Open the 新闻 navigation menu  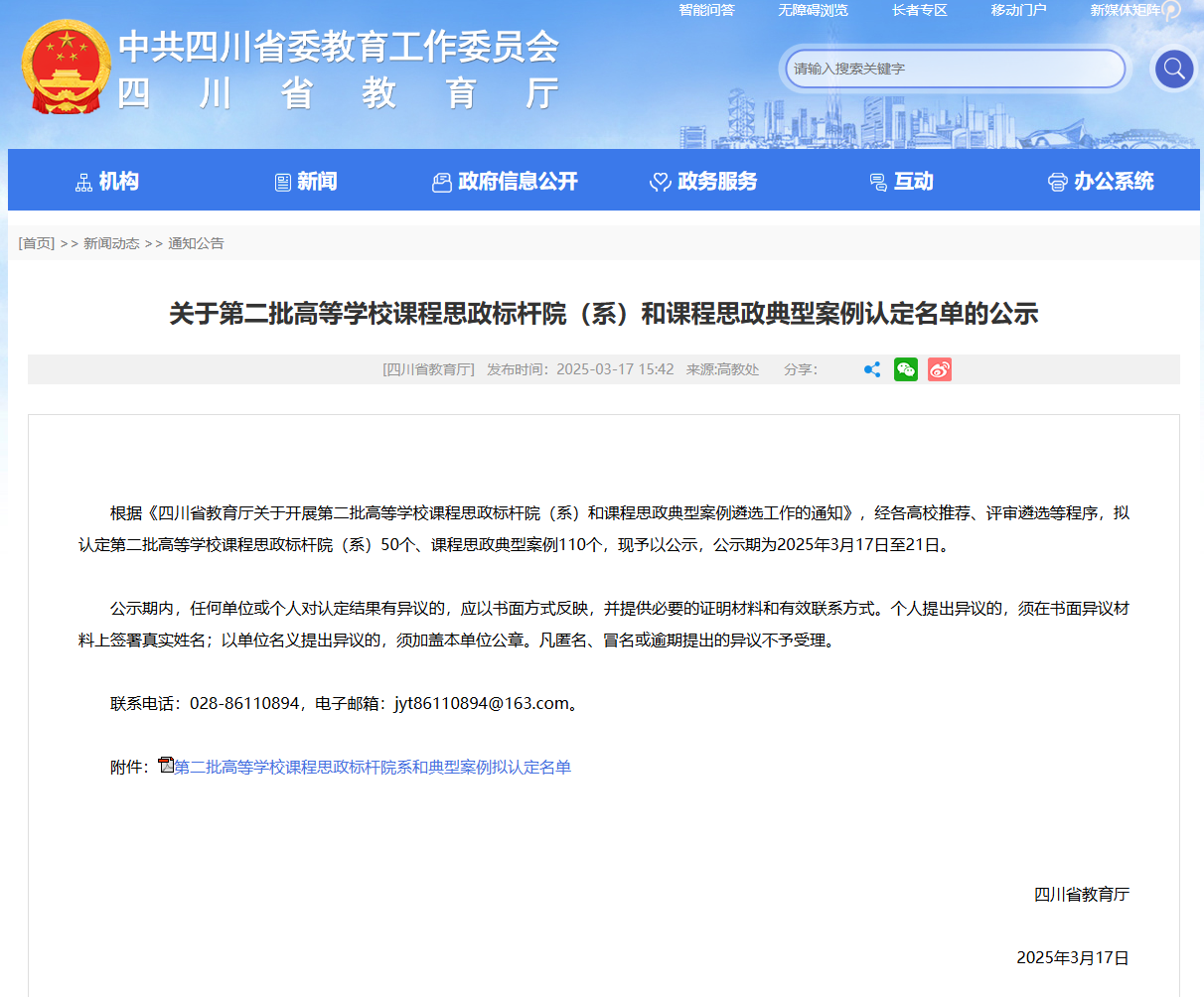[306, 182]
